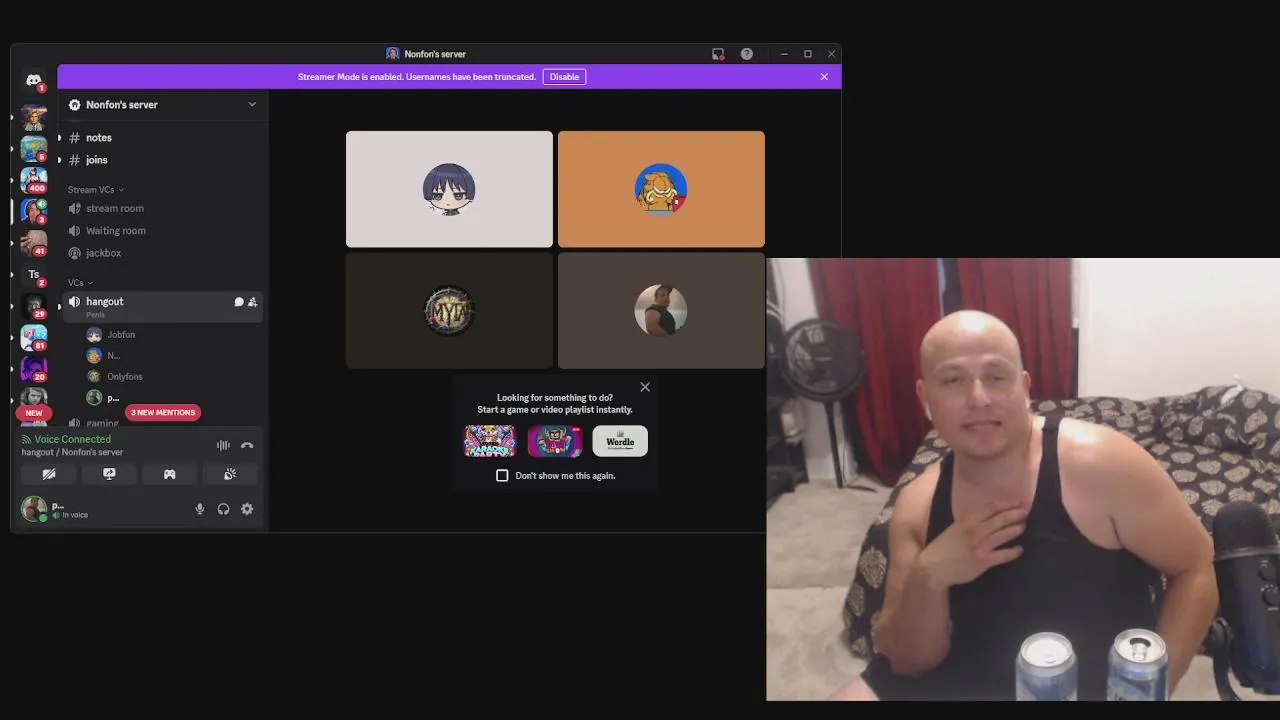Select the photo avatar participant tile
This screenshot has height=720, width=1280.
tap(661, 311)
